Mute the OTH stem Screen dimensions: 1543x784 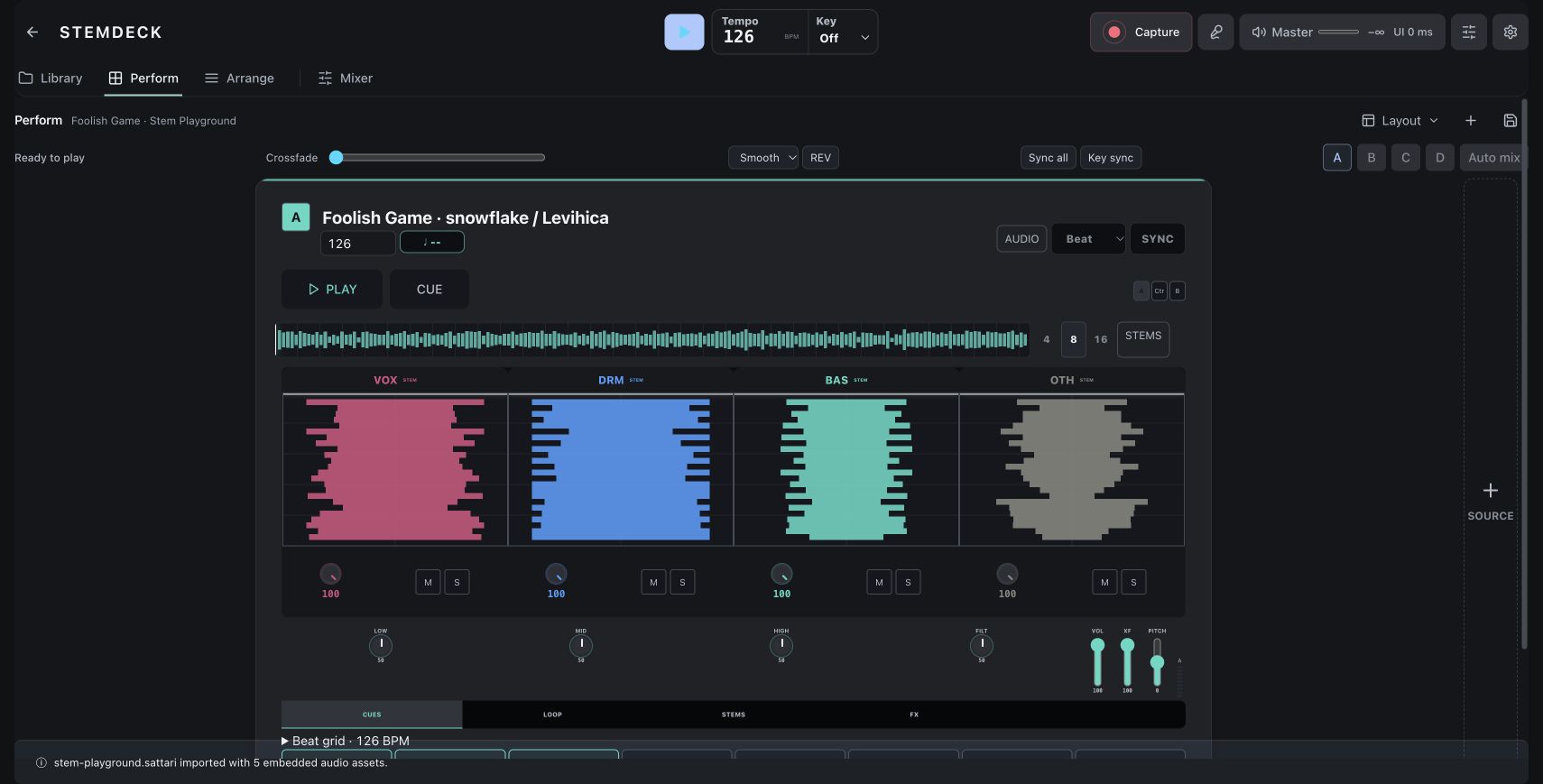1104,582
